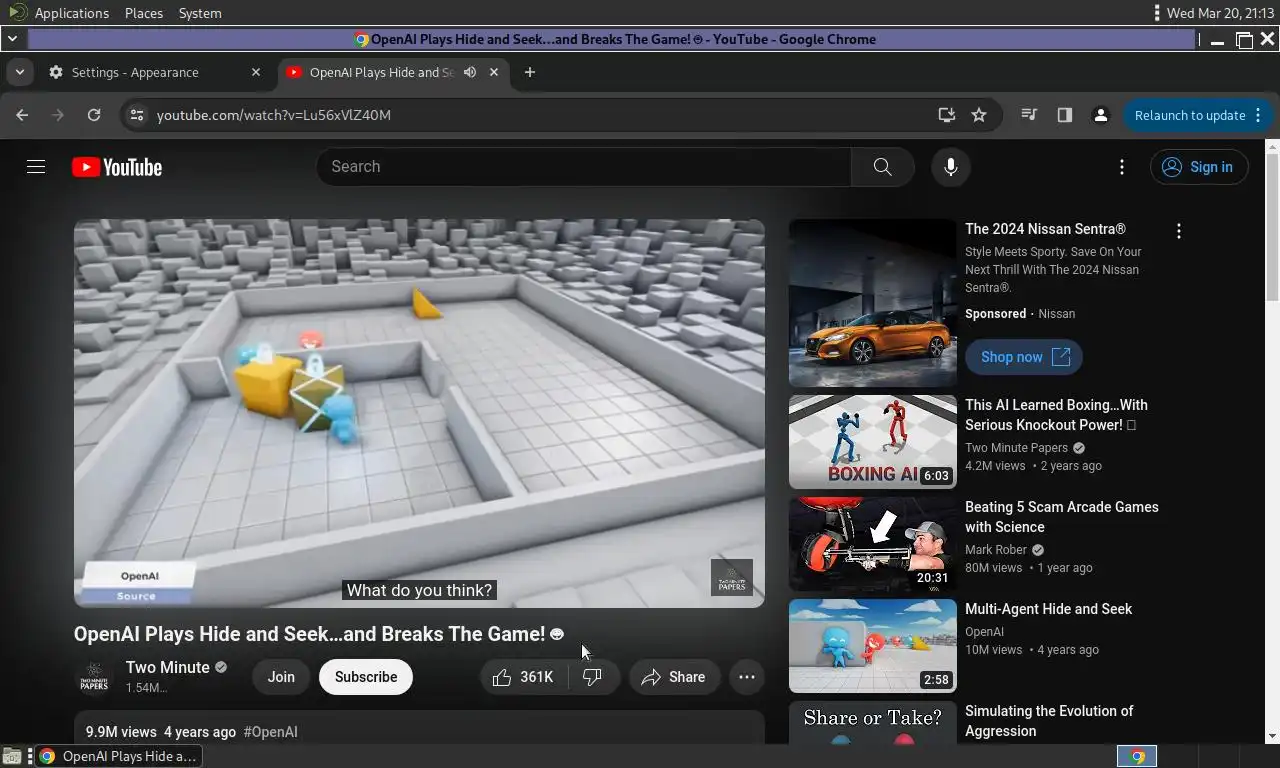The width and height of the screenshot is (1280, 768).
Task: Open more actions menu below video
Action: point(747,677)
